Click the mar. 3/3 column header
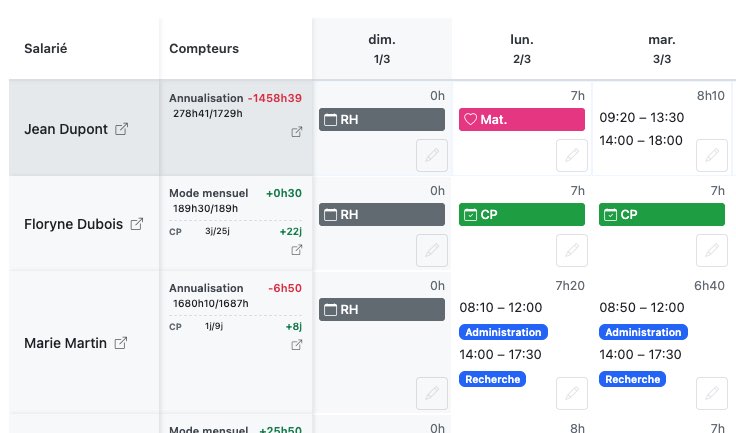 click(x=661, y=49)
